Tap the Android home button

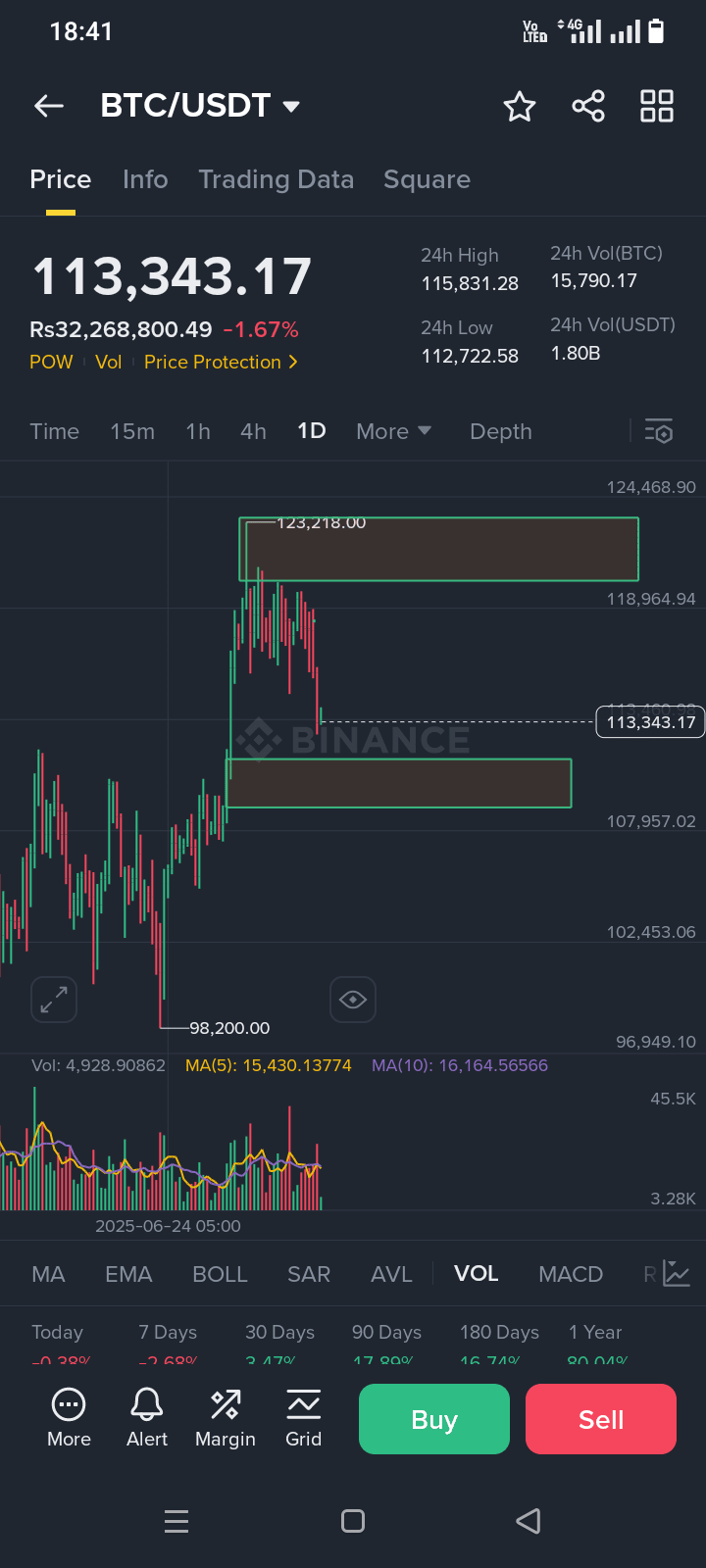point(353,1521)
